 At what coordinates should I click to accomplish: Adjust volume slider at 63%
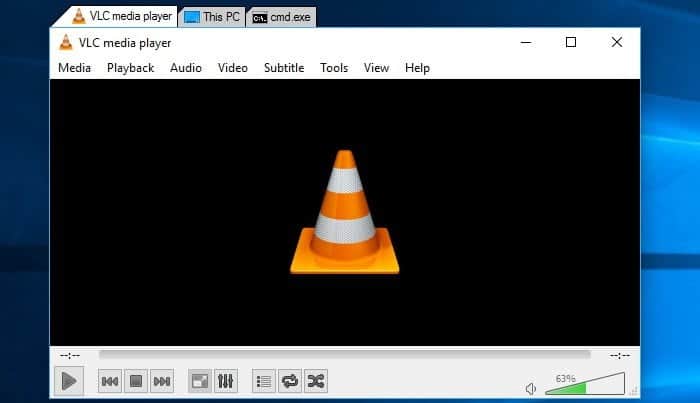point(585,384)
